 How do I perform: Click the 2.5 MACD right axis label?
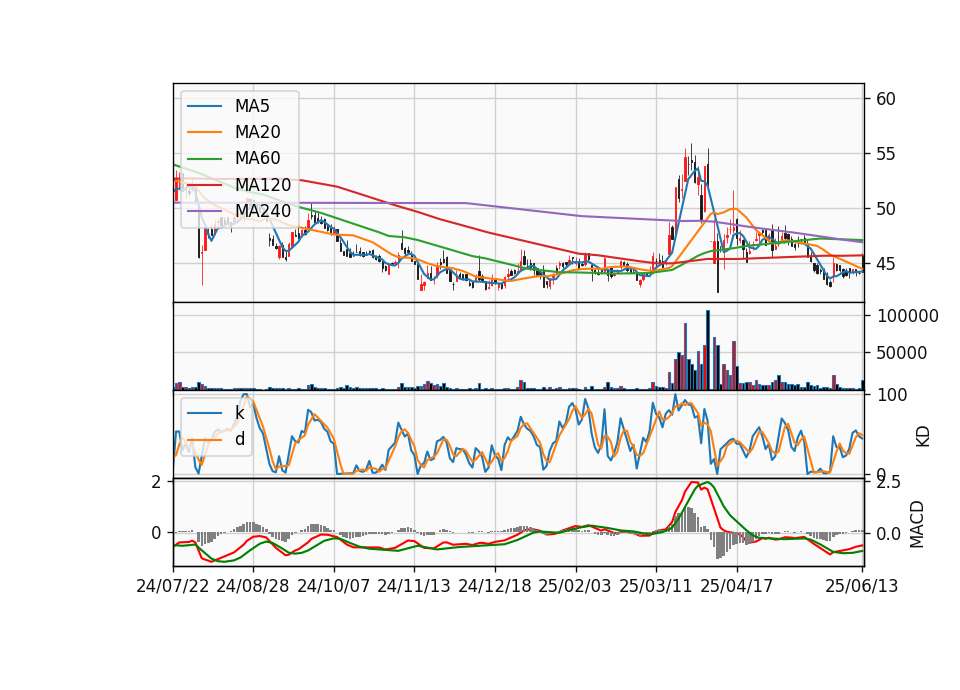click(888, 482)
